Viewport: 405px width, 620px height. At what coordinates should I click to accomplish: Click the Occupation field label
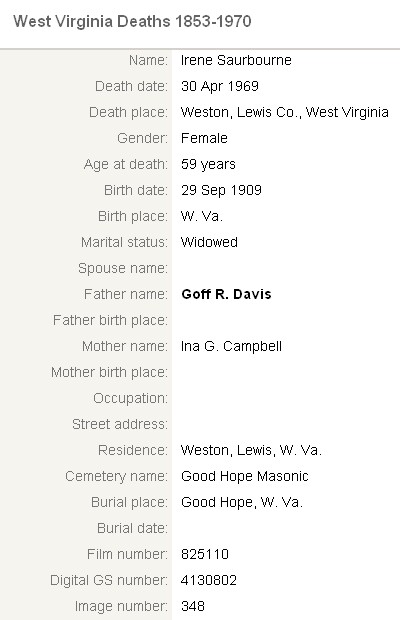click(x=130, y=399)
